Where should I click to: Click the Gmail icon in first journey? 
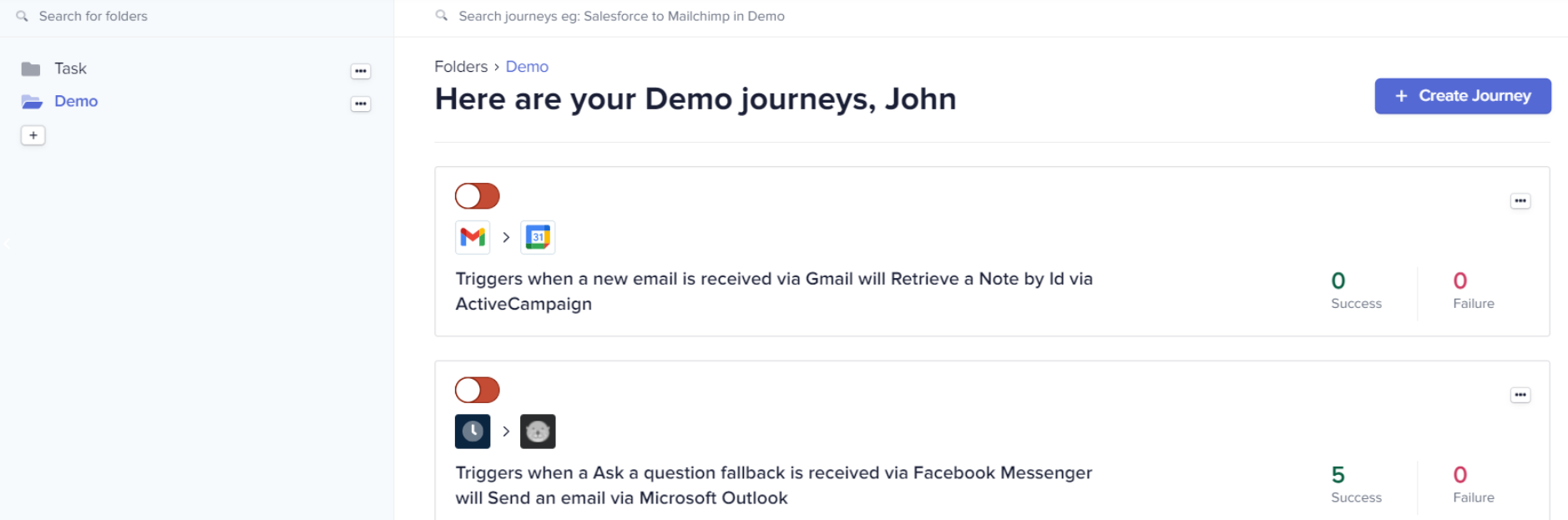coord(473,237)
